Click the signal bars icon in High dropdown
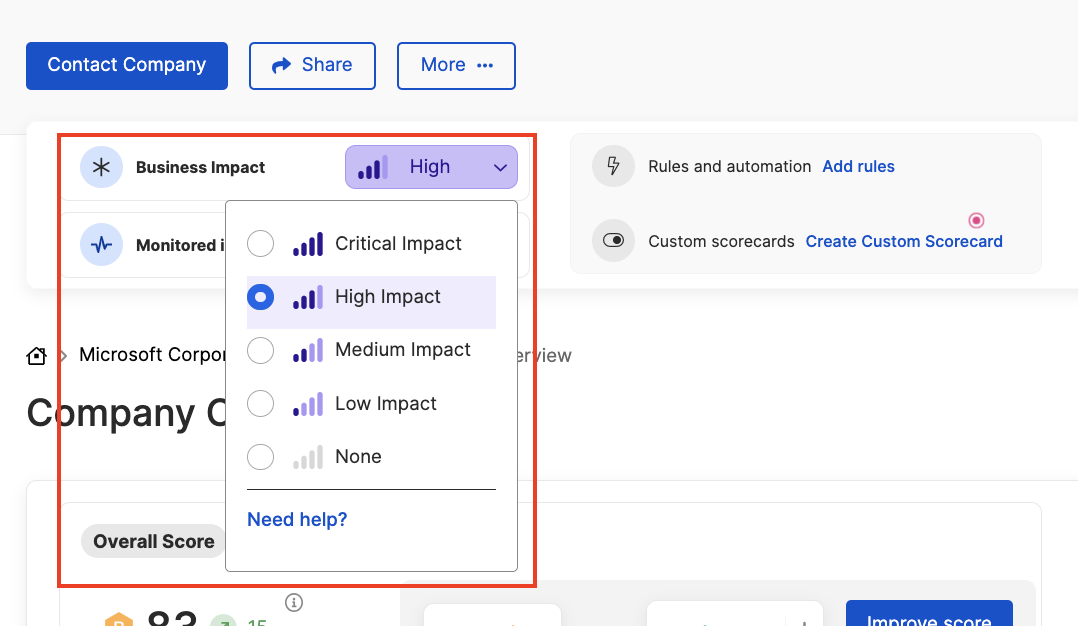1078x626 pixels. (373, 167)
